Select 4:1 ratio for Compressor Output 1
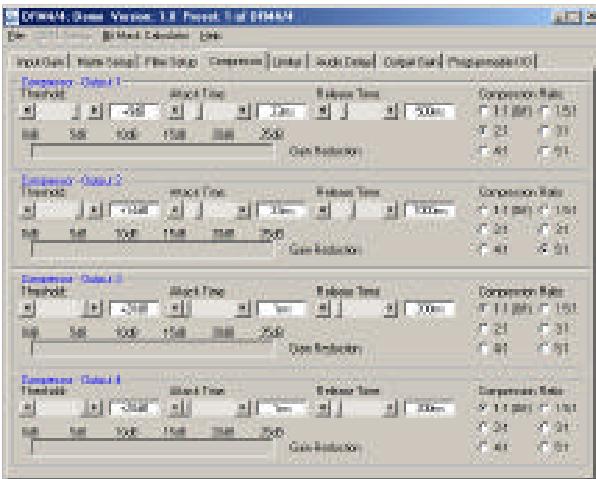 [x=484, y=151]
